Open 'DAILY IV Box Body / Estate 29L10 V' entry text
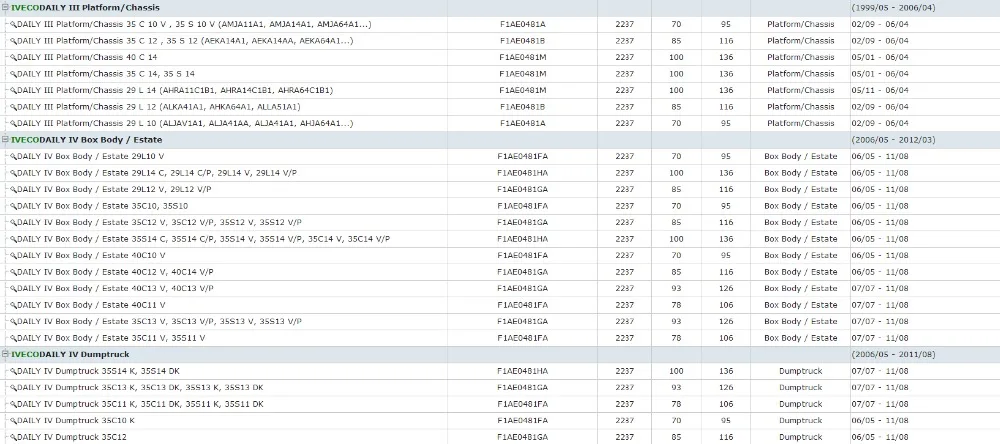1000x444 pixels. point(91,156)
